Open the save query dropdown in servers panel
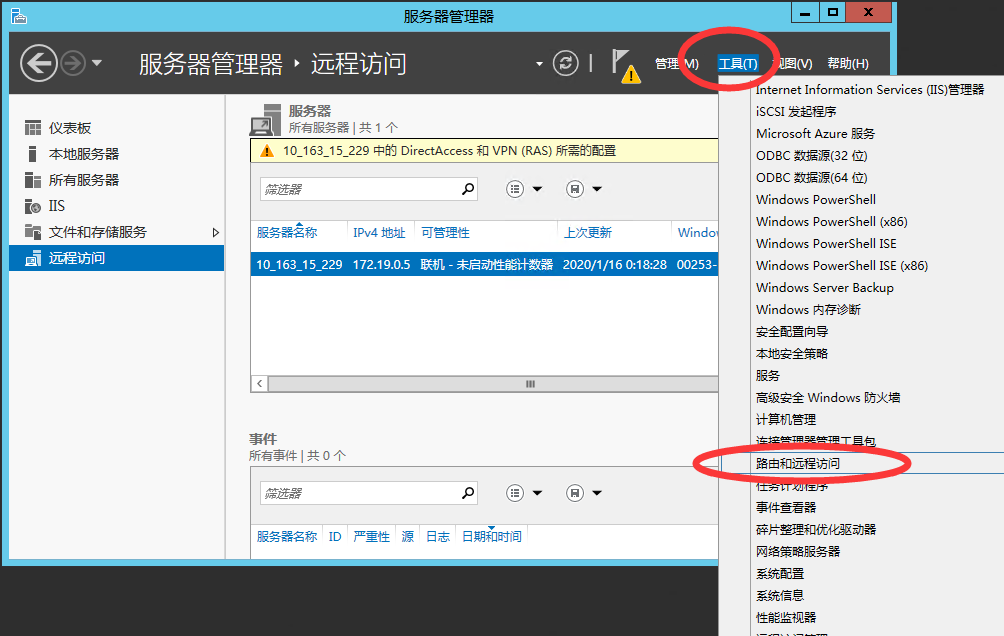The image size is (1004, 636). click(584, 189)
